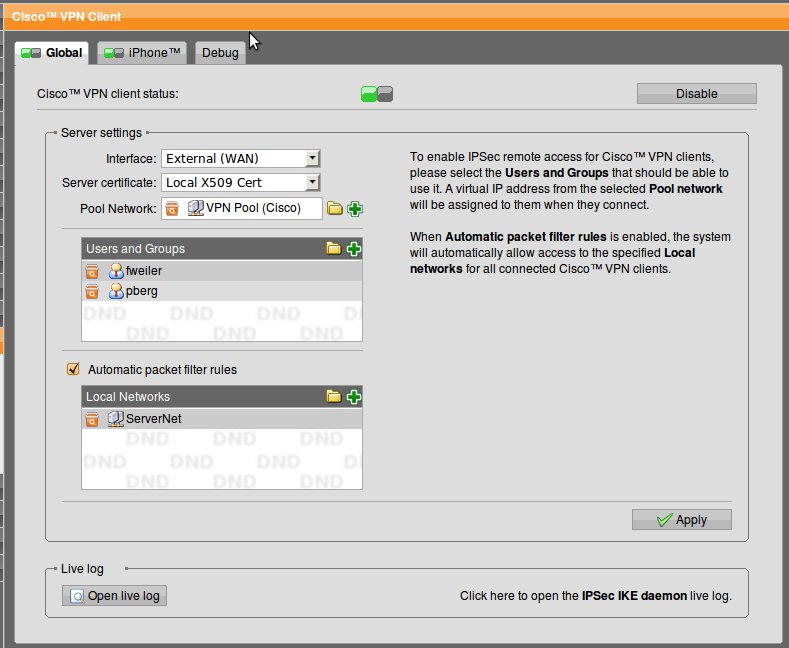Screen dimensions: 789x648
Task: Select the ServerNet network entry
Action: click(x=222, y=419)
